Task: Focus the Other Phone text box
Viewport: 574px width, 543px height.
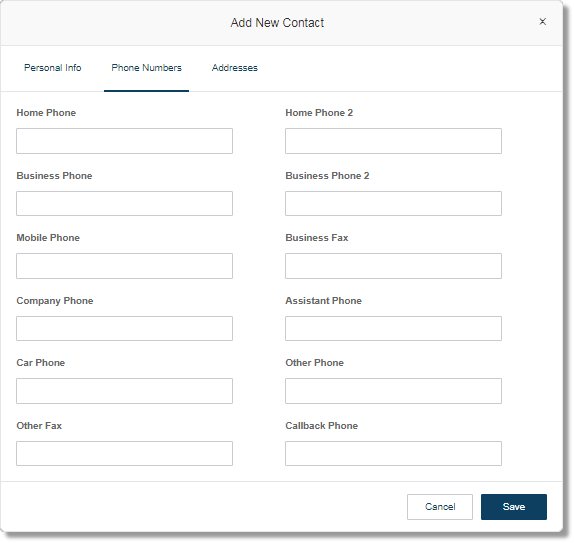Action: coord(394,391)
